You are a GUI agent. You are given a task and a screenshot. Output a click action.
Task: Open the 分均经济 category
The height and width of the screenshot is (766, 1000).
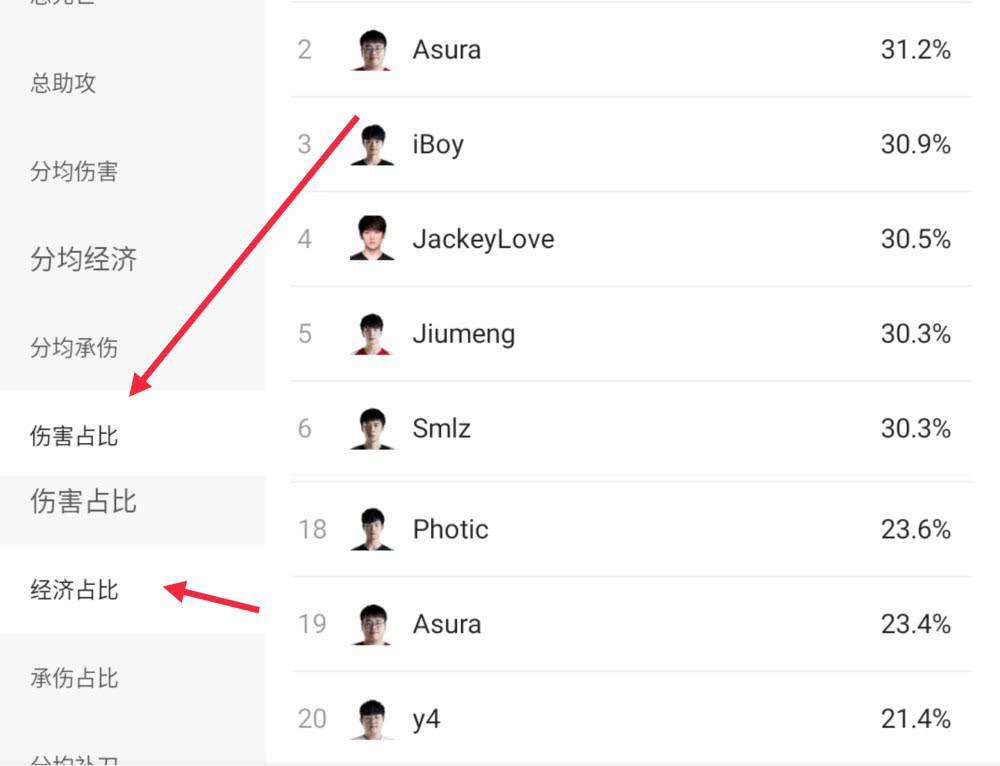point(84,260)
